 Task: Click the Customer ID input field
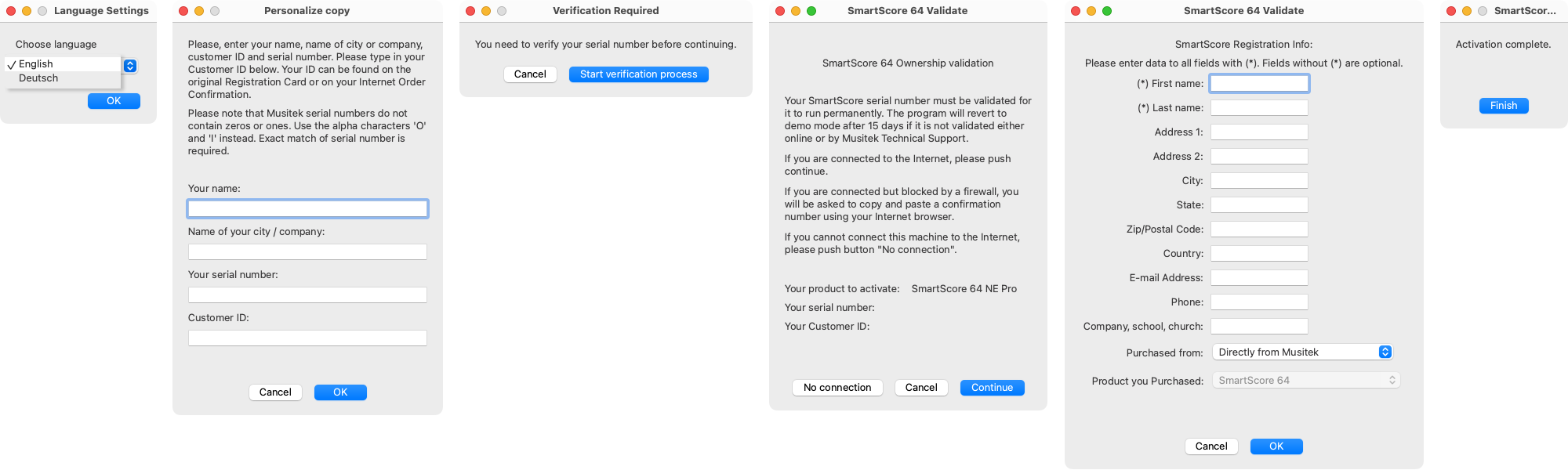[307, 338]
